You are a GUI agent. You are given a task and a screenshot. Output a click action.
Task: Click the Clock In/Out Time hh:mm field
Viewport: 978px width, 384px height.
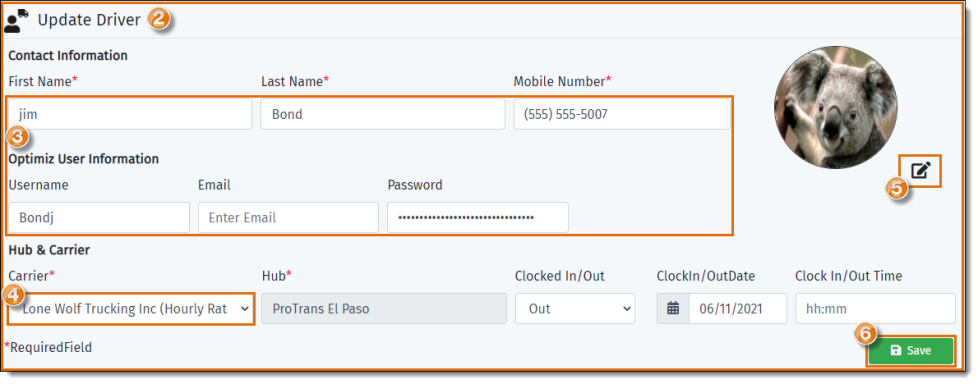click(875, 309)
